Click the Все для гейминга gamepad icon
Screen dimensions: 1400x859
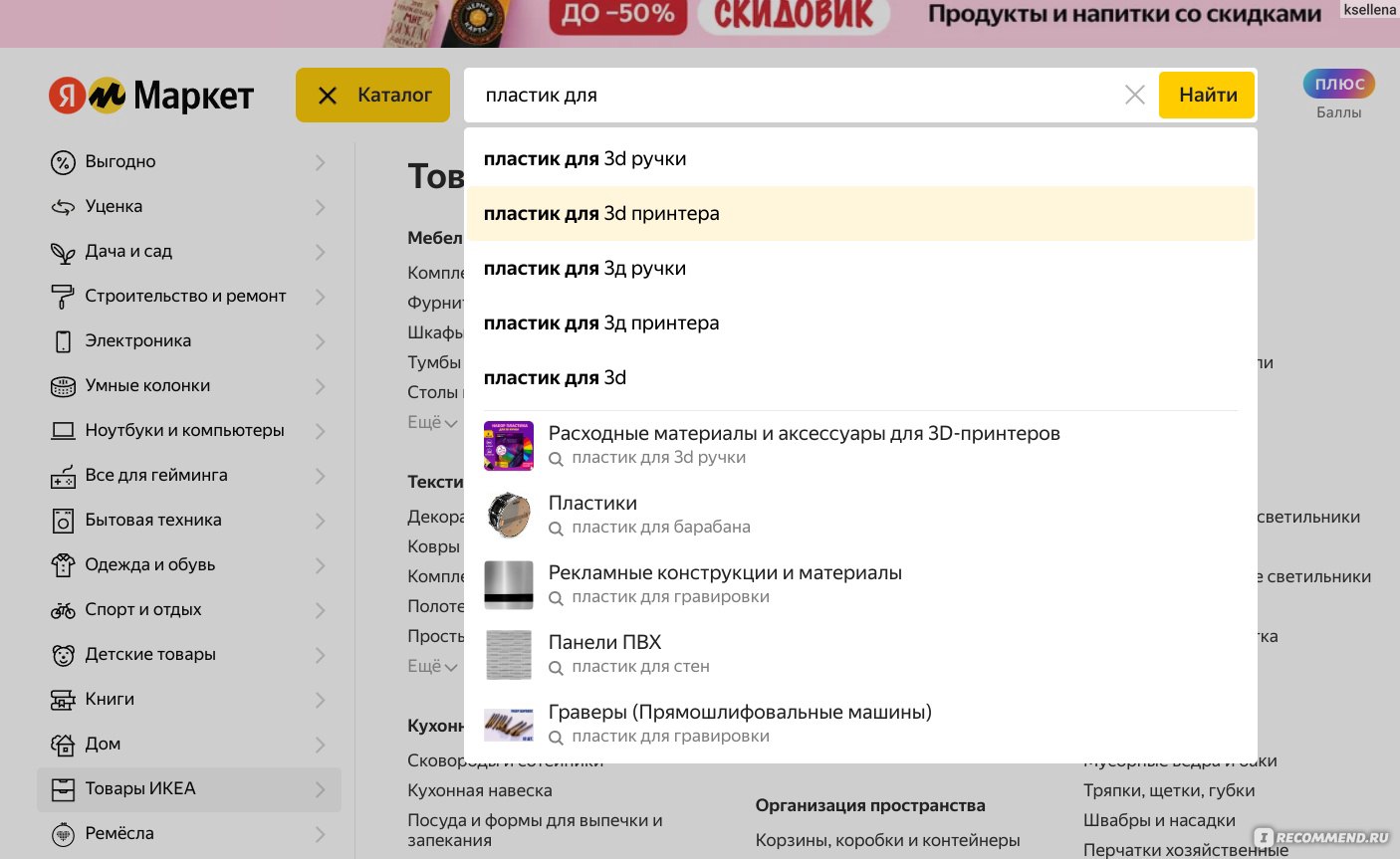63,476
